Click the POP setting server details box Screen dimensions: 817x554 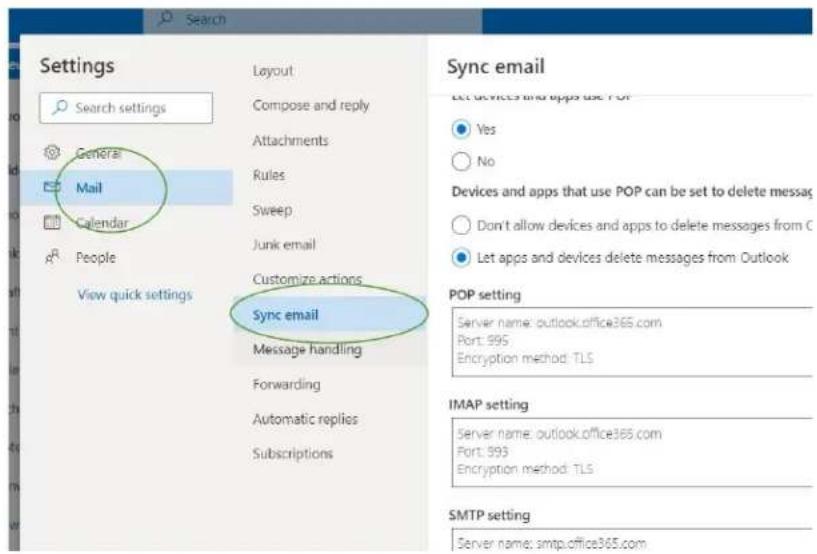pos(632,341)
